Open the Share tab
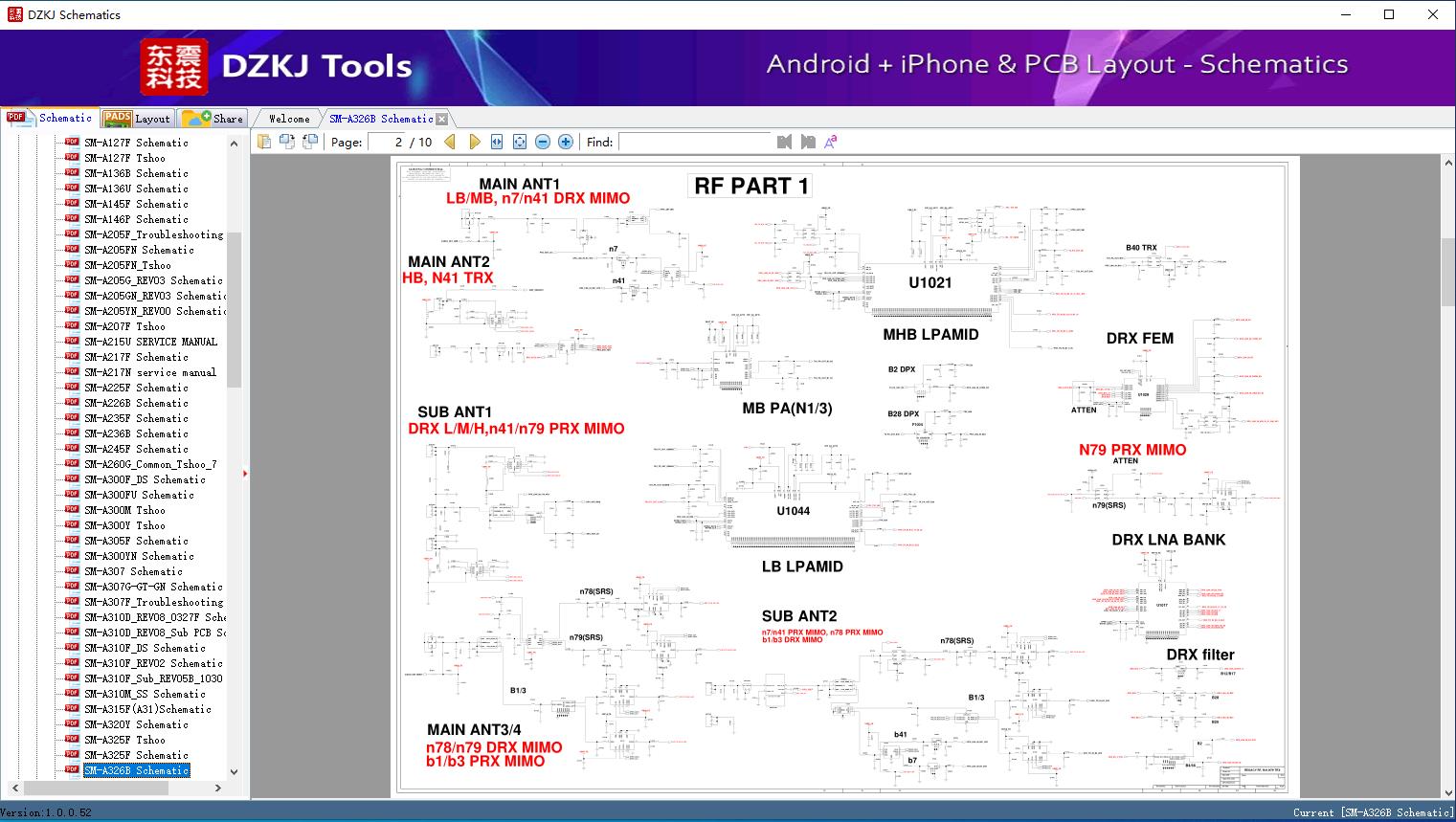This screenshot has width=1456, height=822. click(x=213, y=119)
